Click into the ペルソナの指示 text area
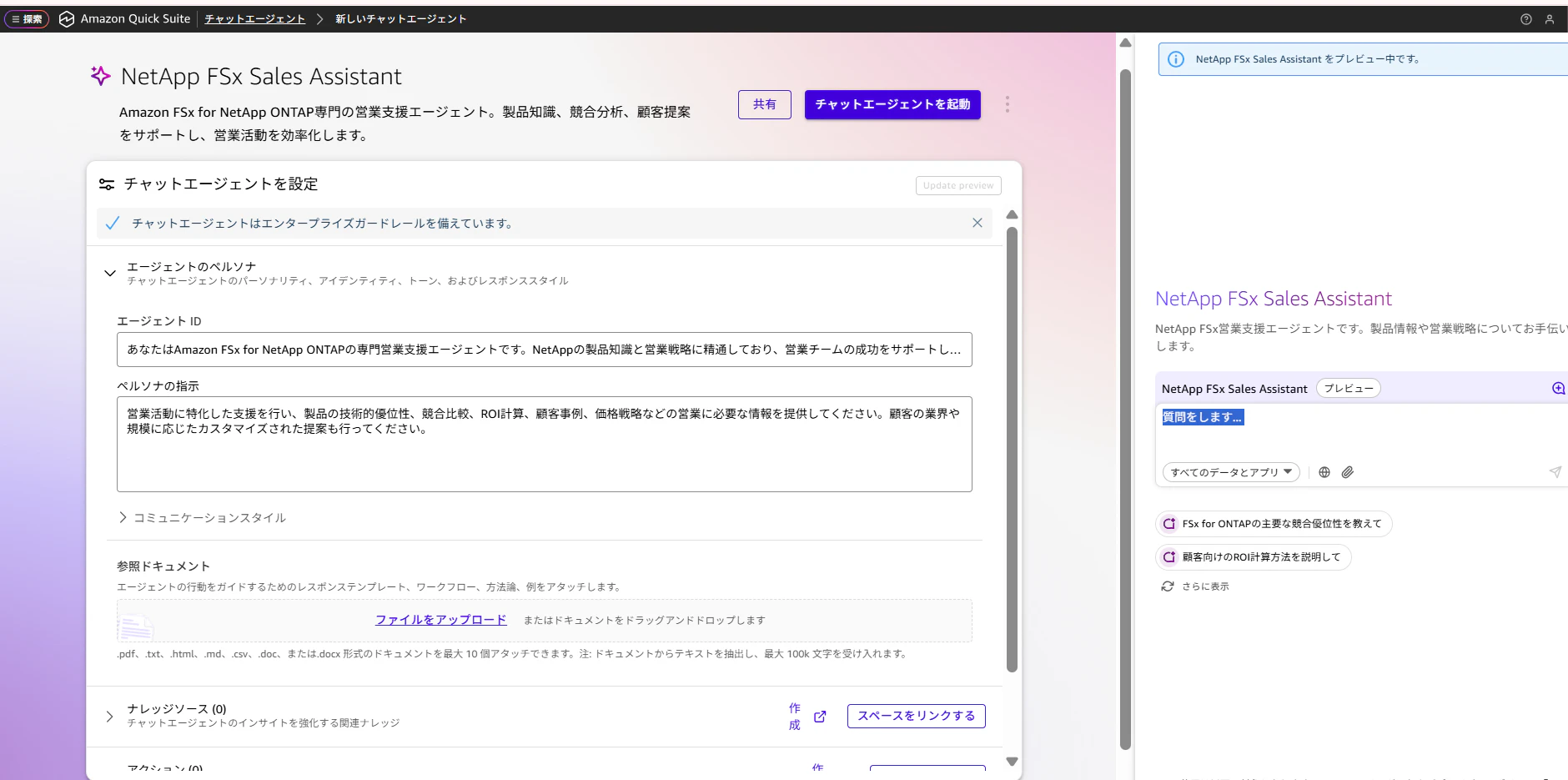Screen dimensions: 1568x780 544,444
